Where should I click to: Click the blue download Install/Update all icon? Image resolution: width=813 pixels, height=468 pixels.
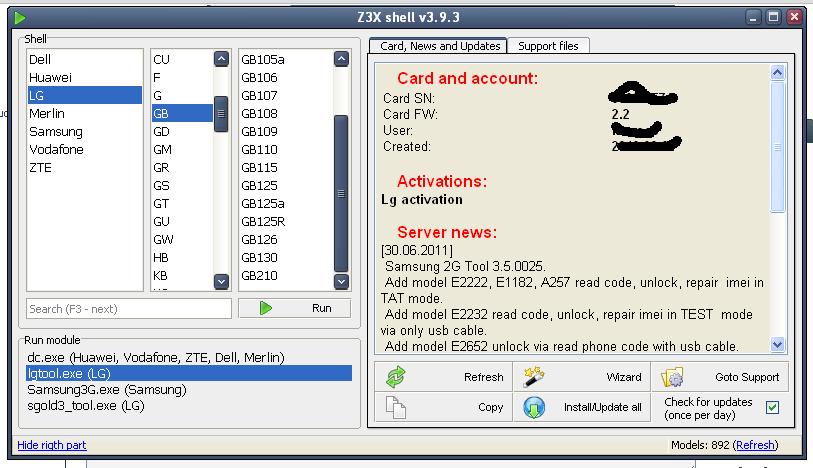click(534, 407)
